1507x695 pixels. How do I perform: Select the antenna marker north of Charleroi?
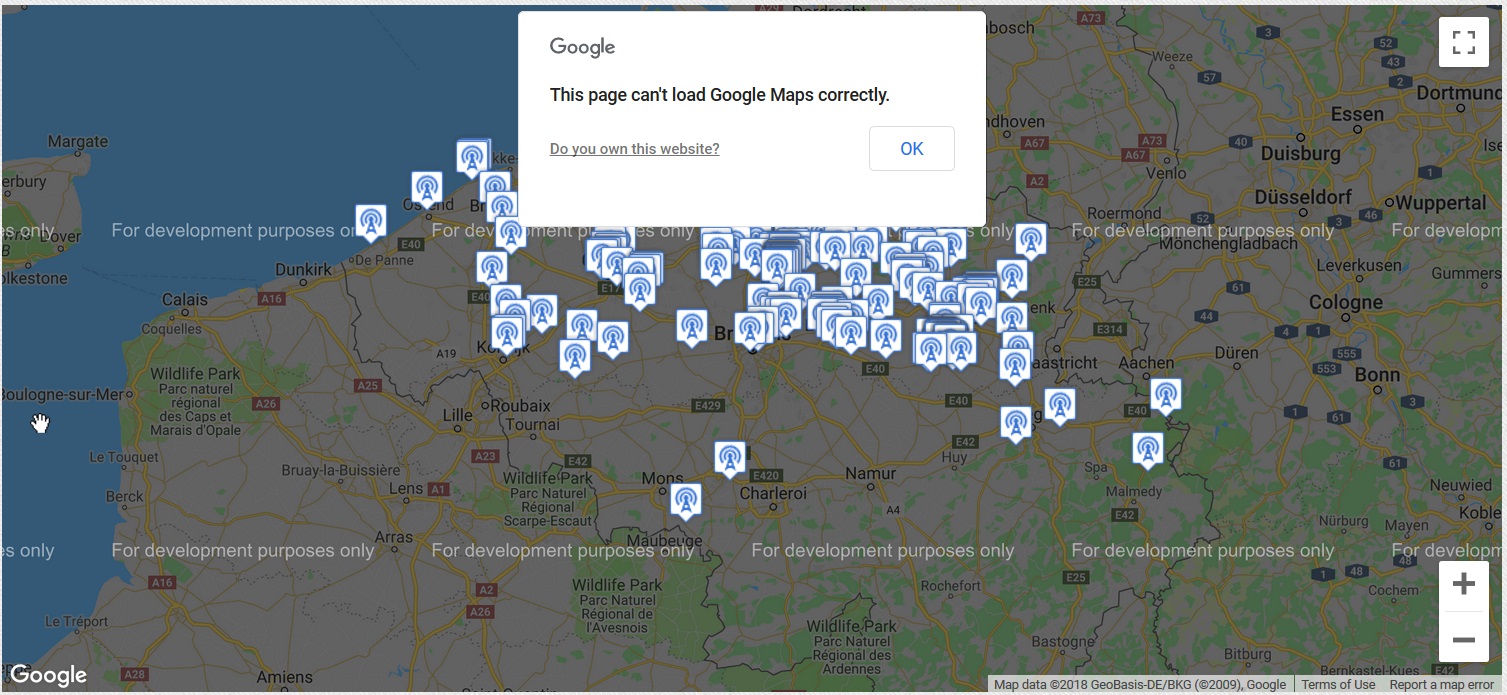730,457
